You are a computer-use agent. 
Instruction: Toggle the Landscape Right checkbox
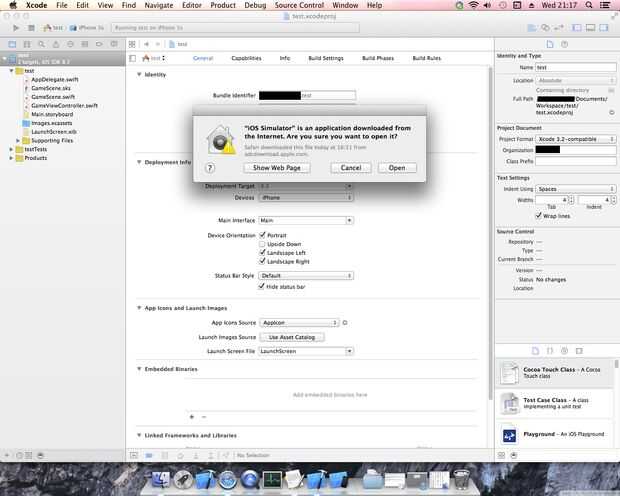[262, 261]
